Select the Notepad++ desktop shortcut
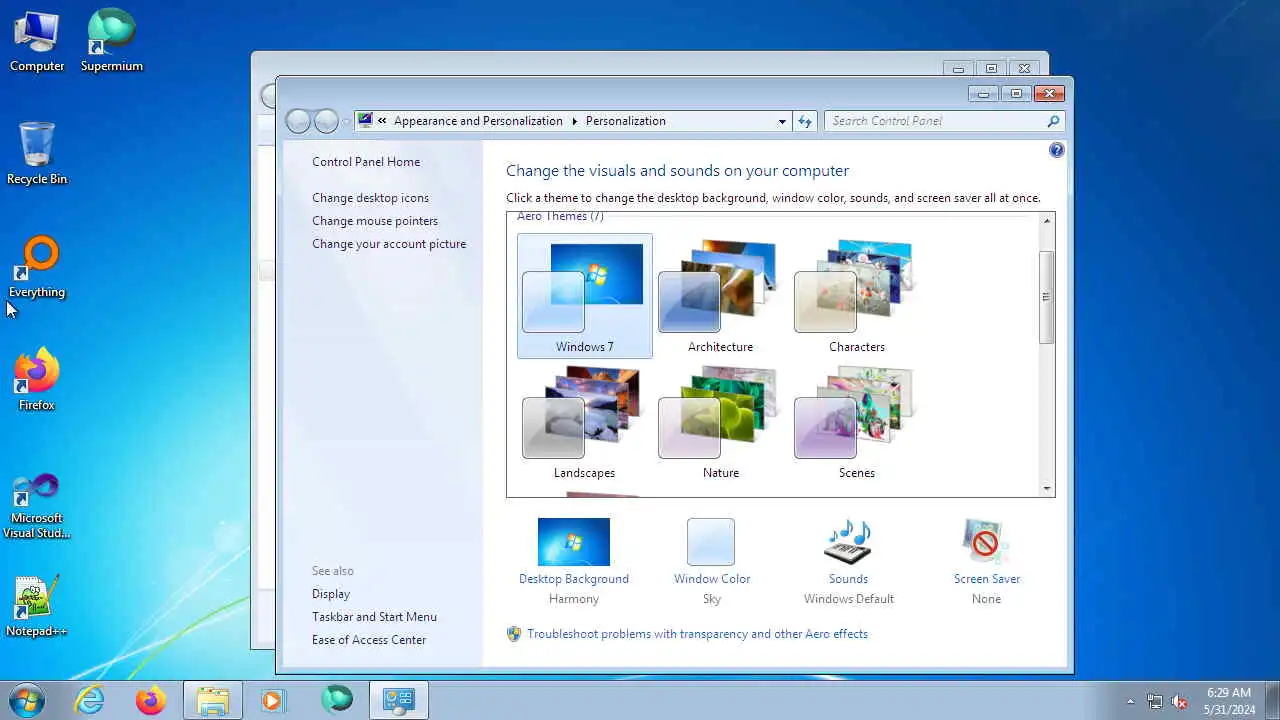Viewport: 1280px width, 720px height. [x=37, y=607]
